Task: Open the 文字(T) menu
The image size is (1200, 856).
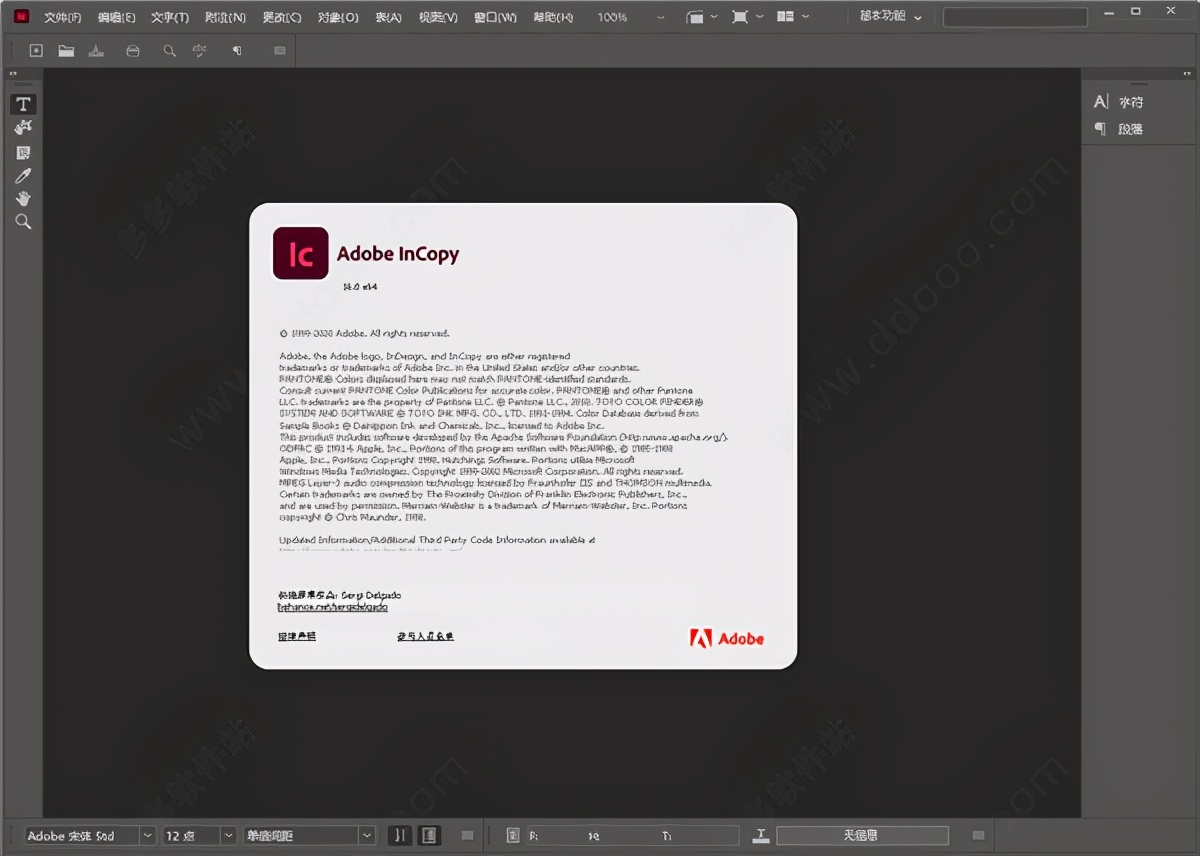Action: pos(170,17)
